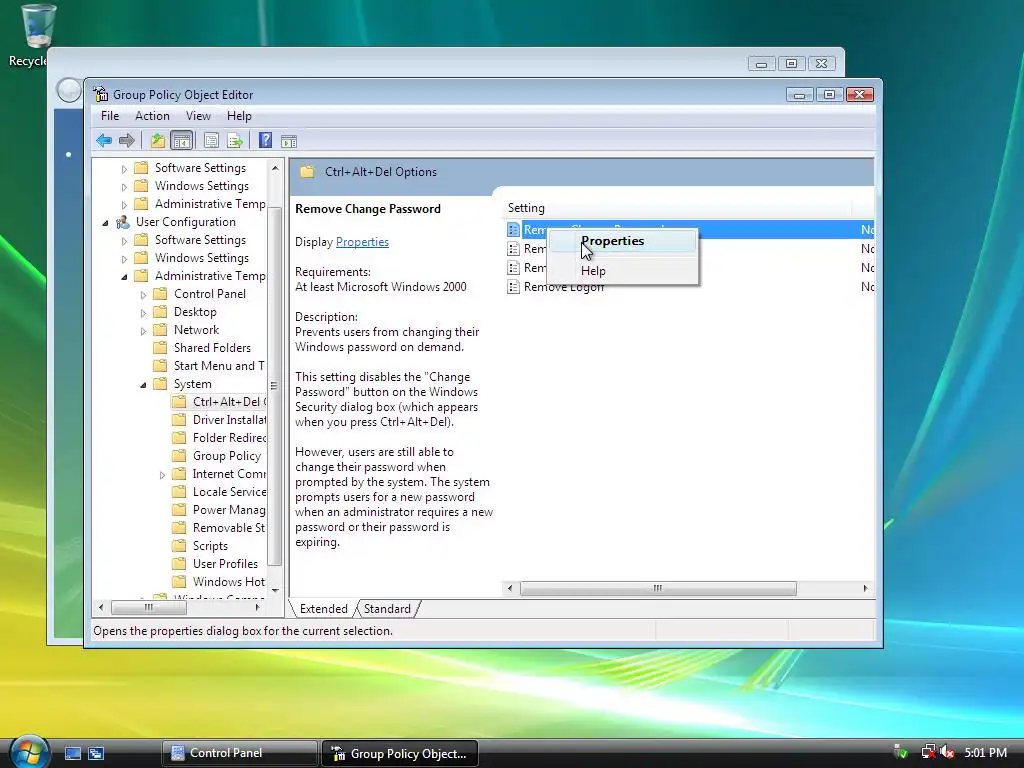This screenshot has width=1024, height=768.
Task: Select the Removable Storage tree item
Action: [x=229, y=528]
